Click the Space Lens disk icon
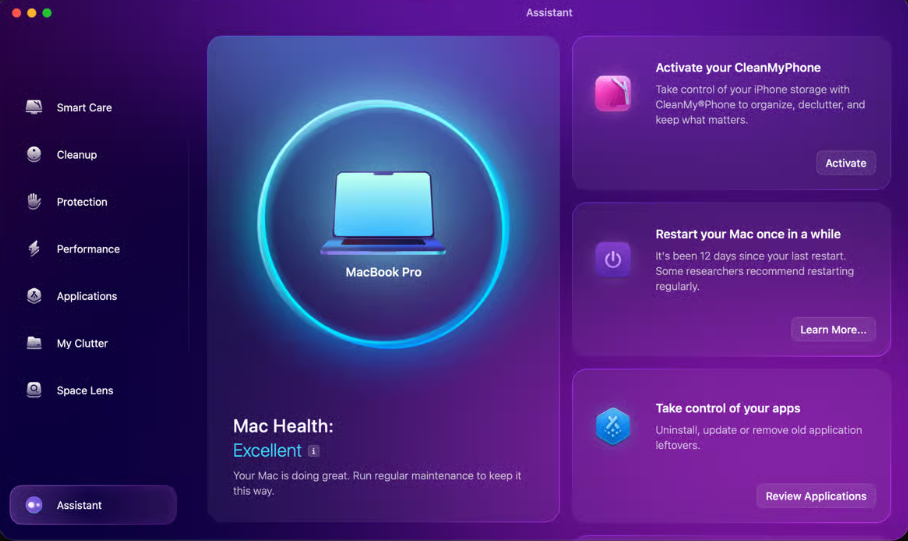The width and height of the screenshot is (908, 541). coord(34,390)
